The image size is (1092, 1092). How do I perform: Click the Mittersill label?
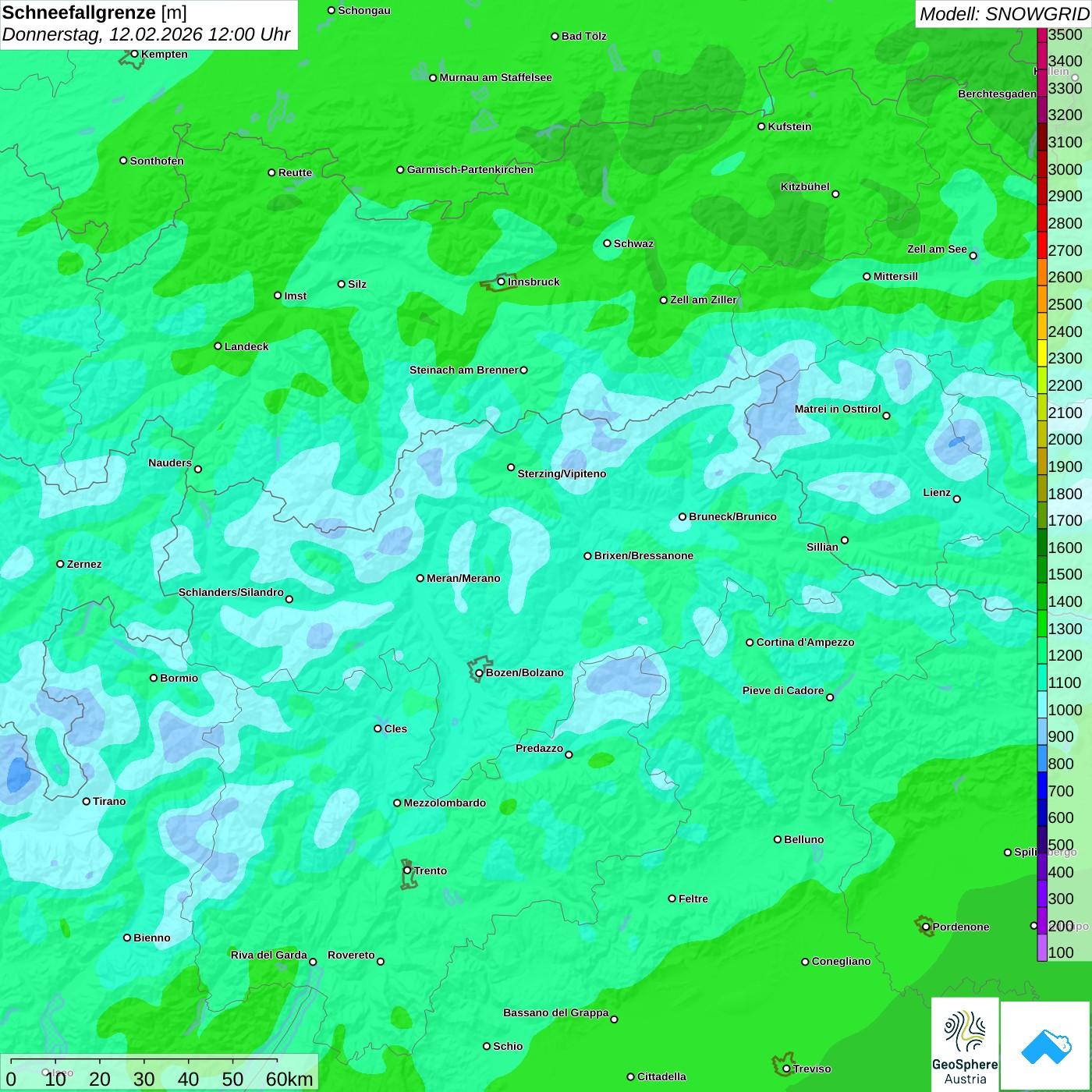coord(895,276)
